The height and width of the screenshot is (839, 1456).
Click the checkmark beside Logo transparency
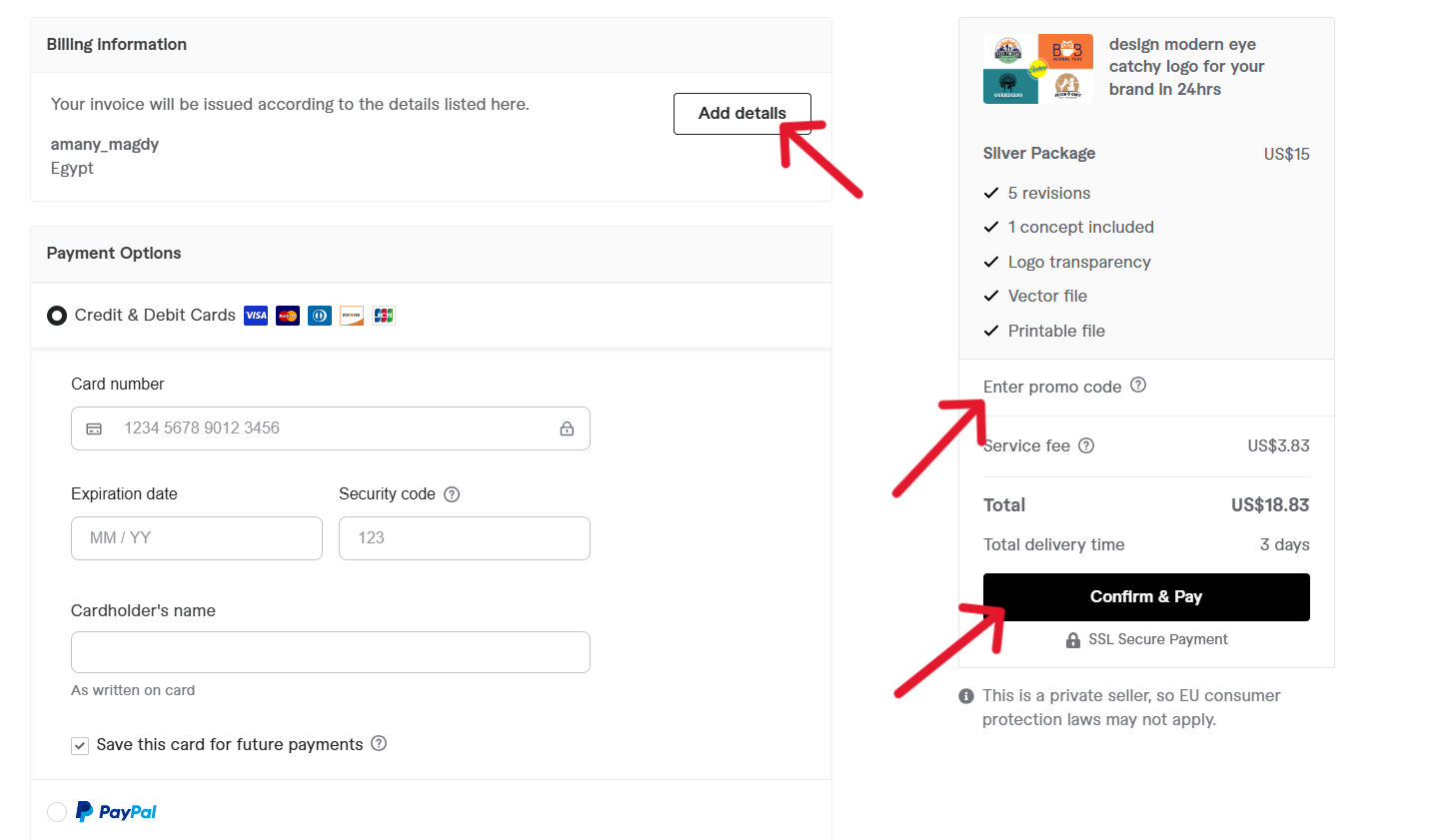[x=991, y=262]
